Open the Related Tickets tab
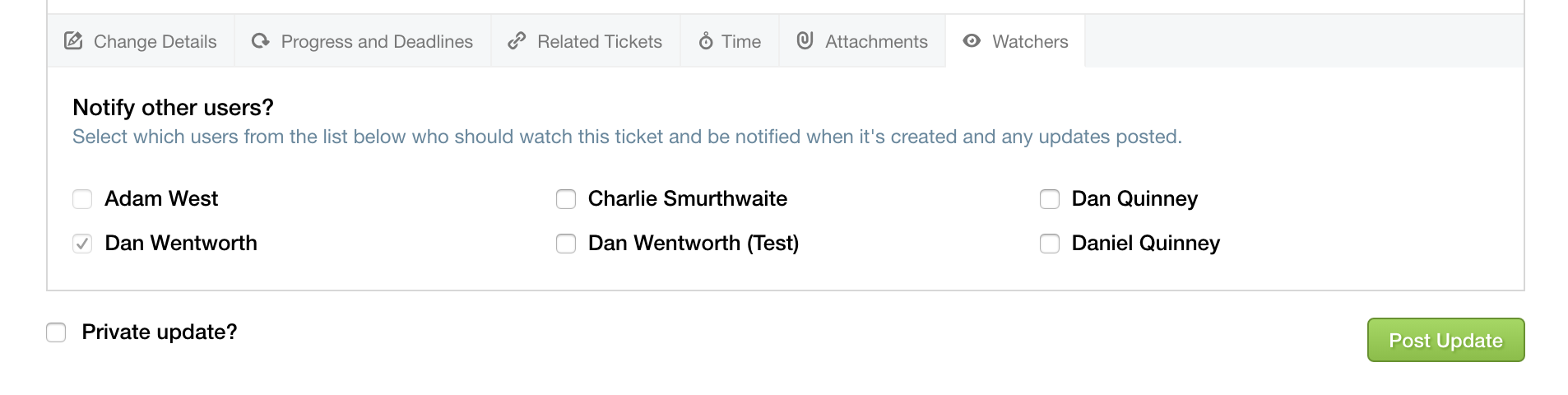This screenshot has height=395, width=1568. (x=586, y=41)
